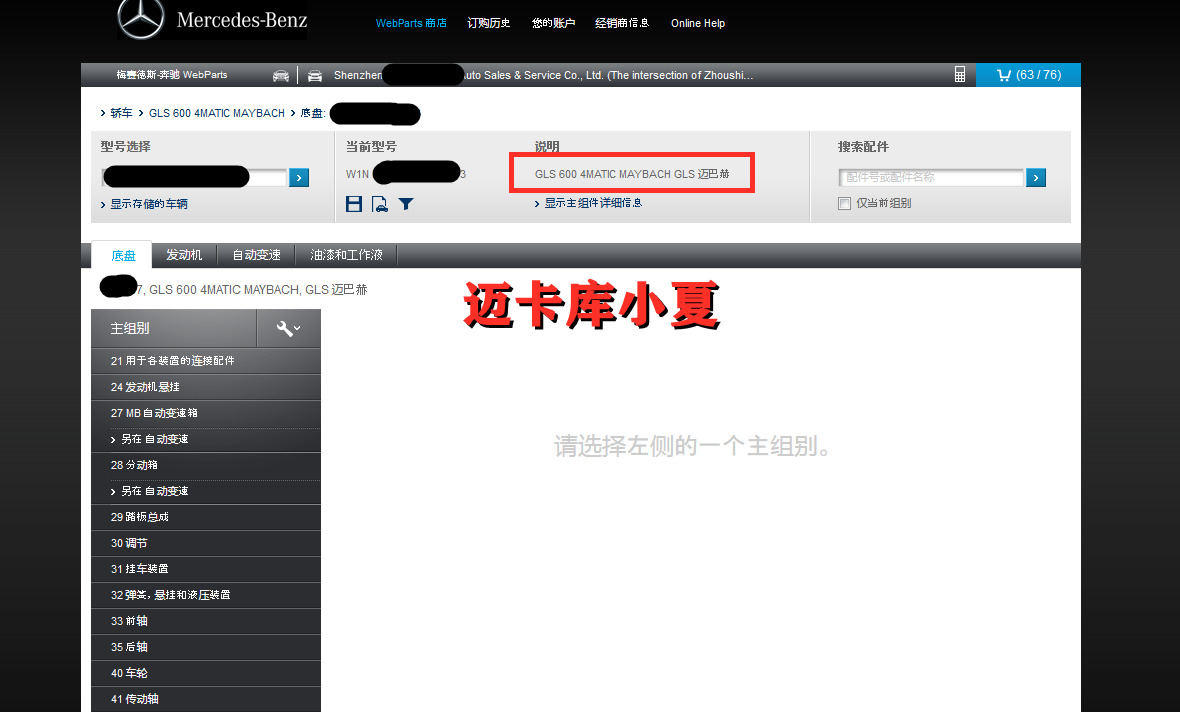
Task: Enable the 仅当前组别 checkbox
Action: (x=844, y=203)
